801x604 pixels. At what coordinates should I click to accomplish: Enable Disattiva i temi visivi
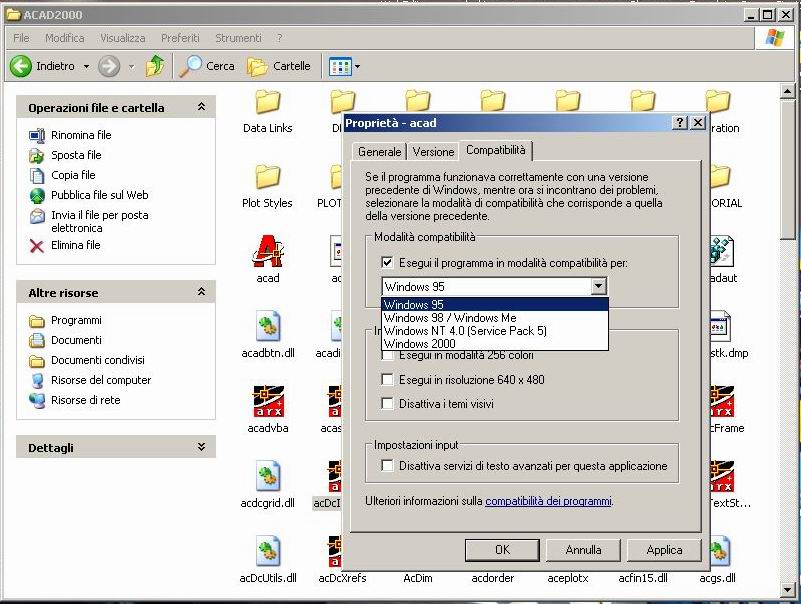pyautogui.click(x=387, y=404)
